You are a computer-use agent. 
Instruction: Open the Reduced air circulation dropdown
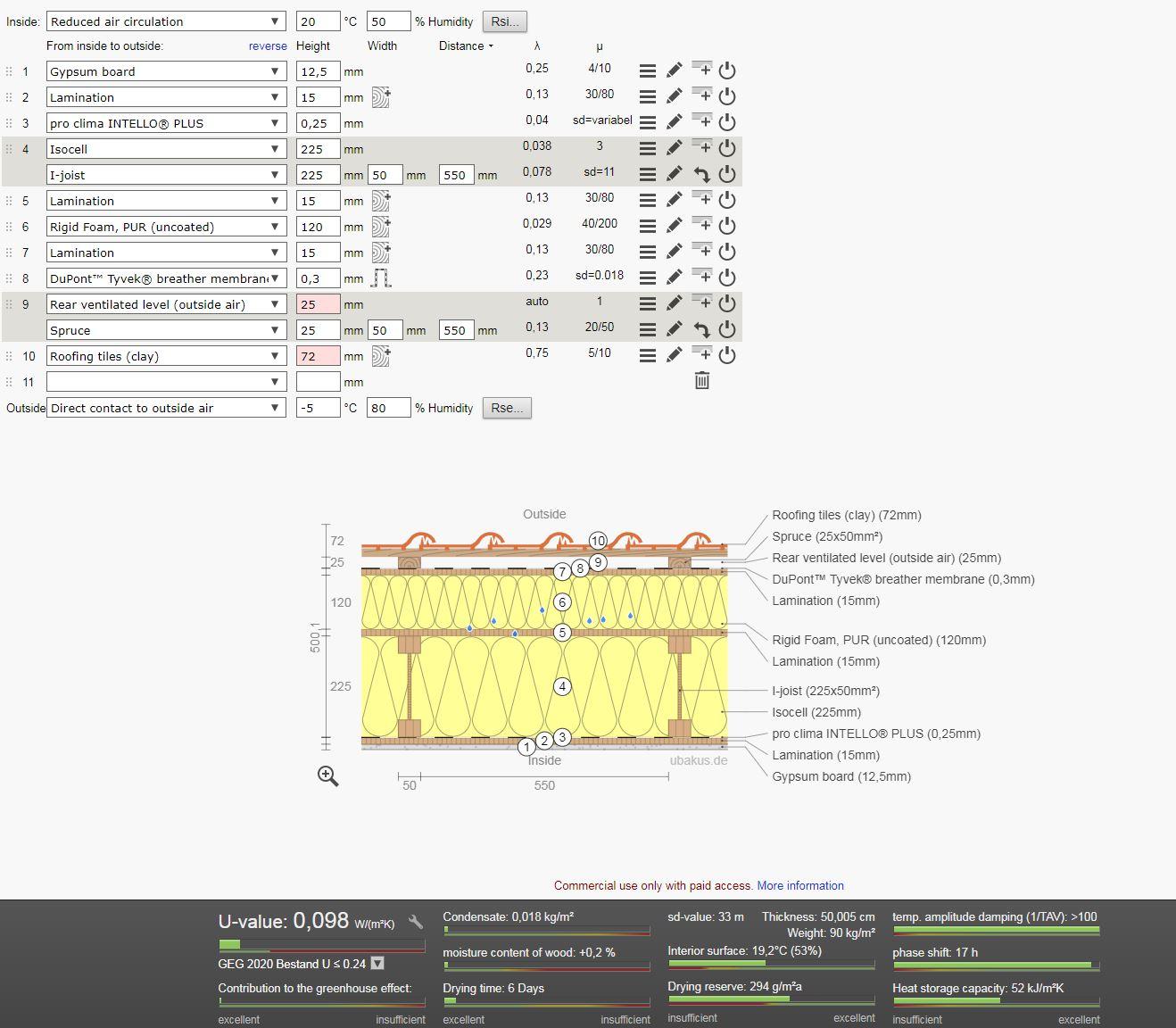(166, 21)
